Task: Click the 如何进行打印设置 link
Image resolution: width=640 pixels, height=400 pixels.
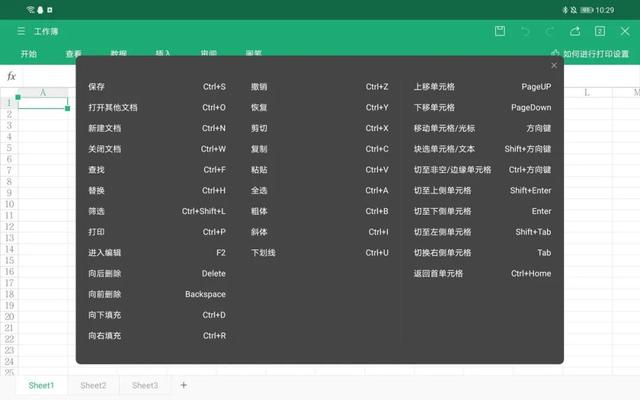Action: tap(596, 54)
